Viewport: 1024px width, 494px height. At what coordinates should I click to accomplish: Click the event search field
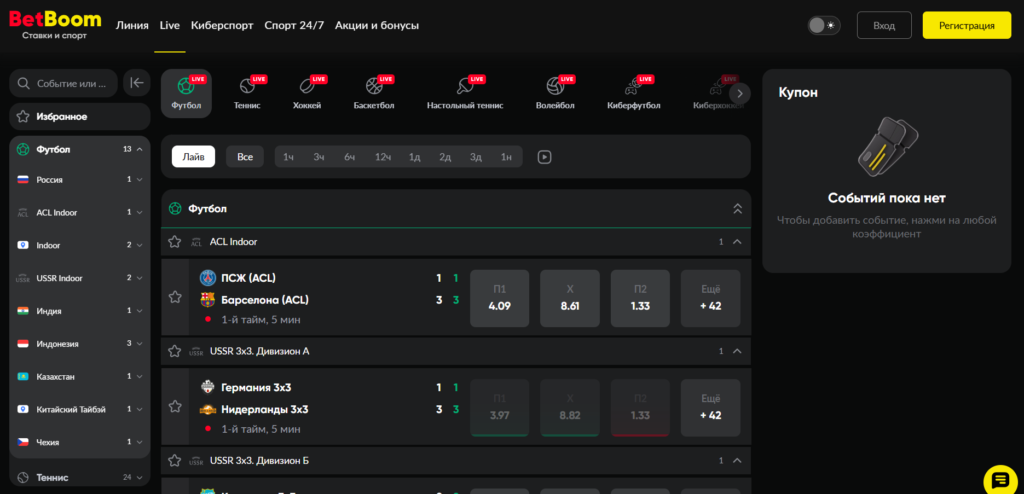[x=63, y=84]
